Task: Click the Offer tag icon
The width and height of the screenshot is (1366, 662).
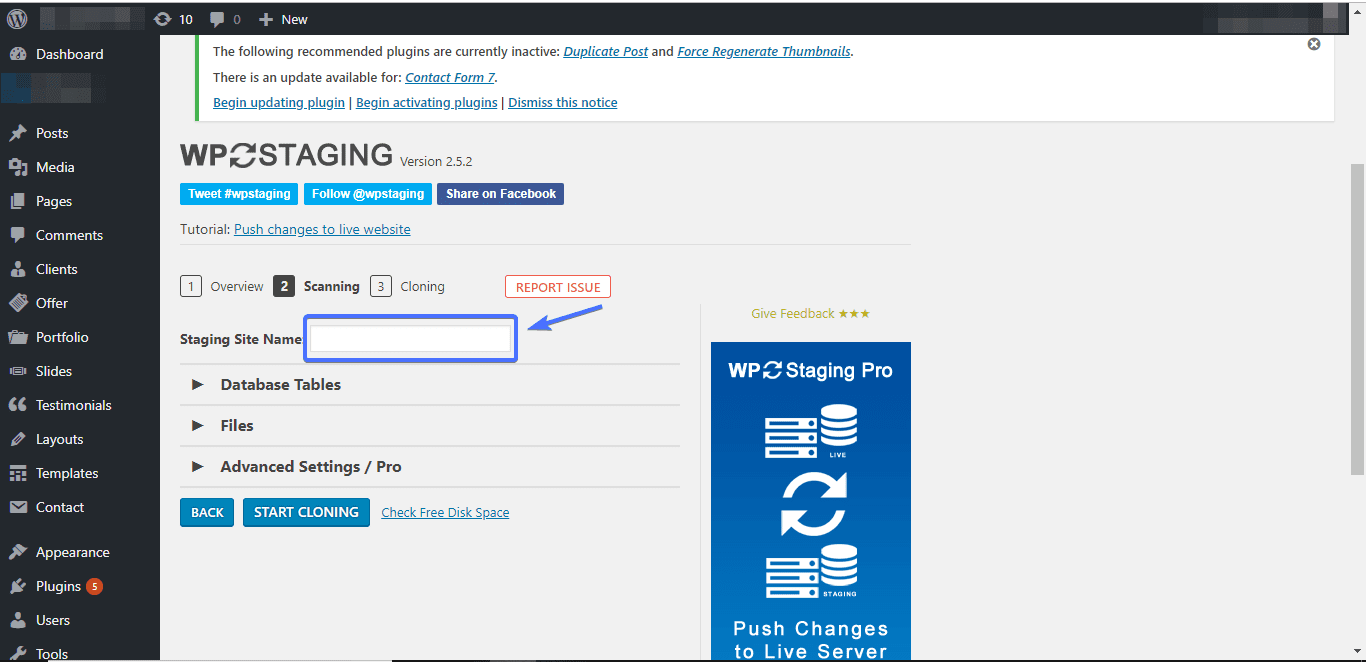Action: 18,303
